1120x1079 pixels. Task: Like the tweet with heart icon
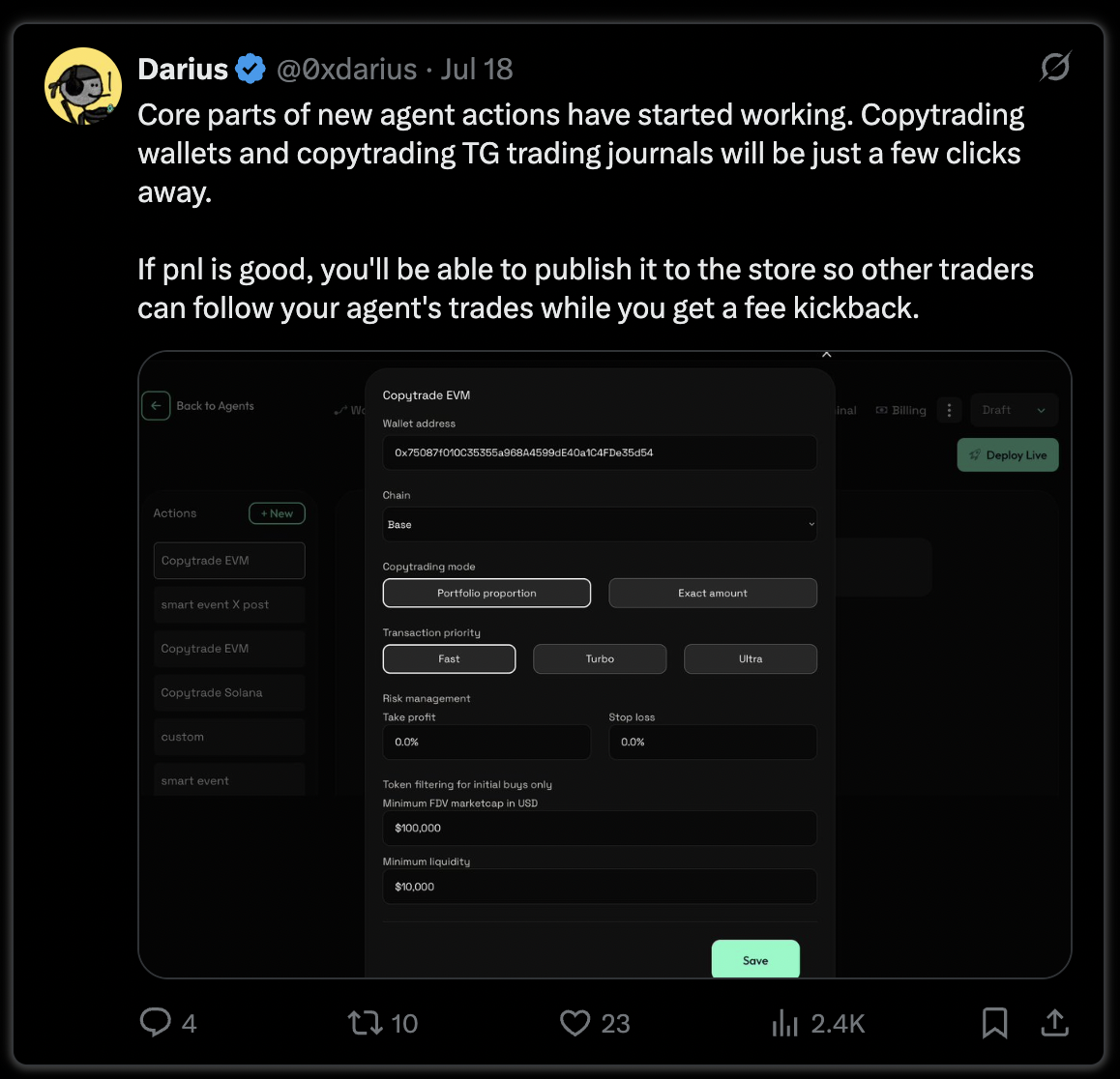pyautogui.click(x=575, y=1023)
